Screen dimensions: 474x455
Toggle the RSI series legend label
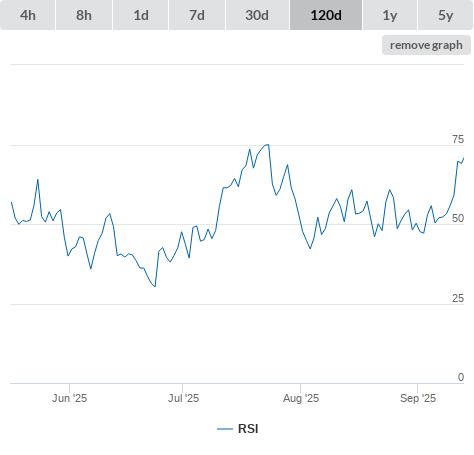coord(248,429)
